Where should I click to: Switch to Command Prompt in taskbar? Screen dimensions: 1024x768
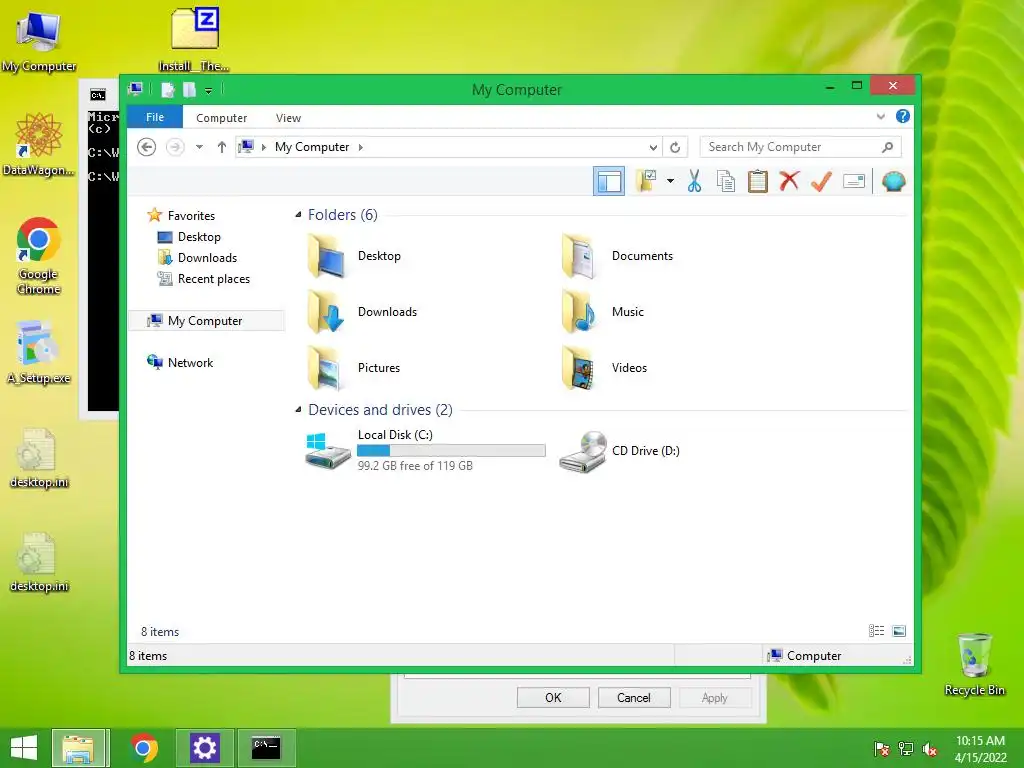point(266,747)
